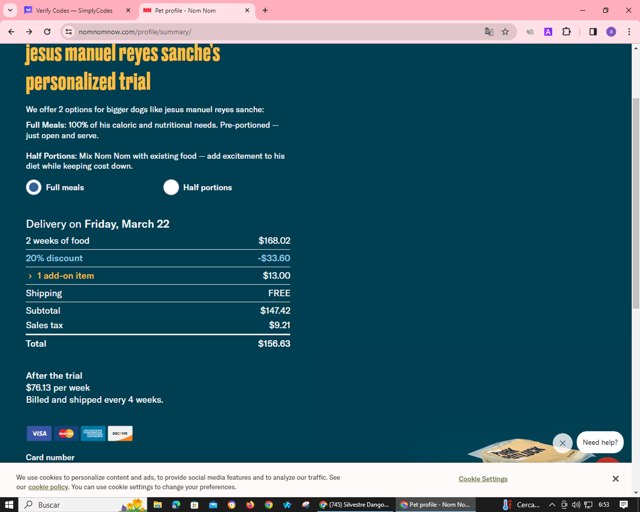Click the 20% discount line
The width and height of the screenshot is (640, 512).
point(158,258)
